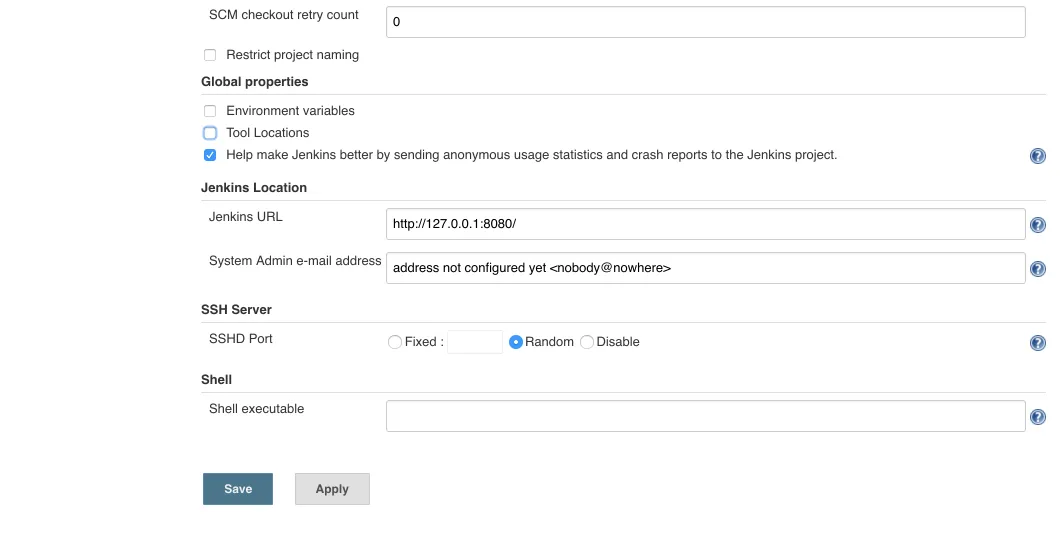
Task: Choose Random for SSHD Port
Action: (516, 342)
